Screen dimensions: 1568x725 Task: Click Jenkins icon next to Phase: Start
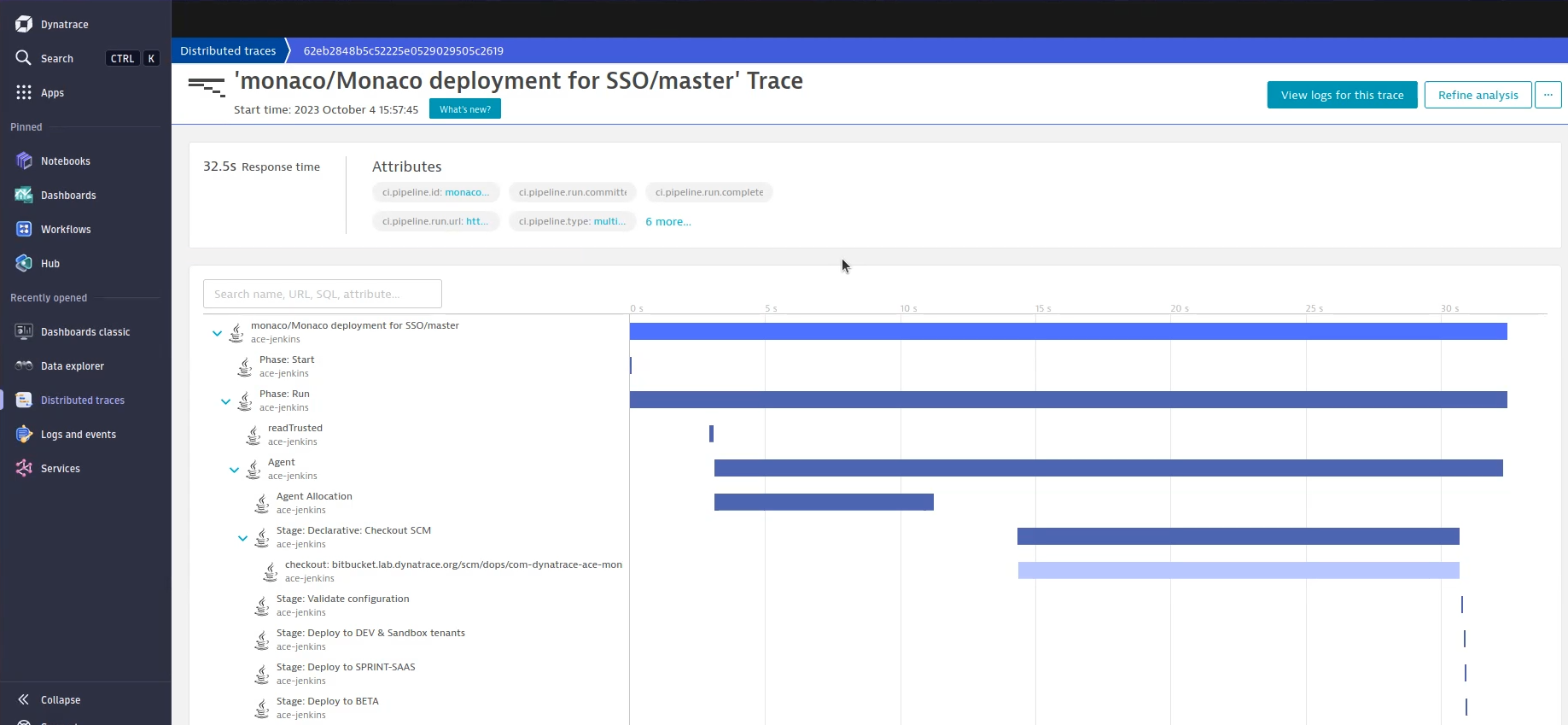point(245,366)
